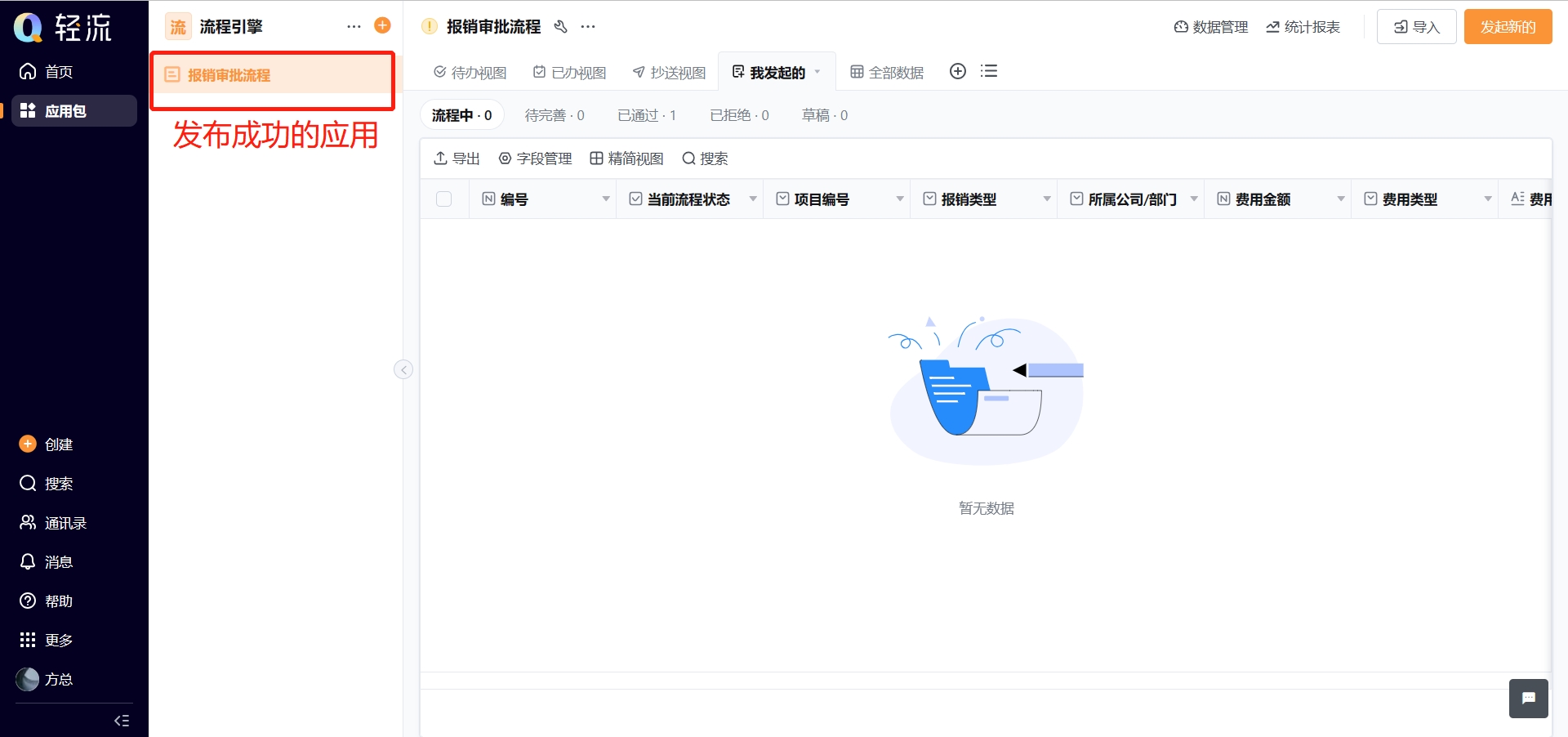This screenshot has width=1568, height=737.
Task: Expand 我发起的 tab dropdown arrow
Action: 817,72
